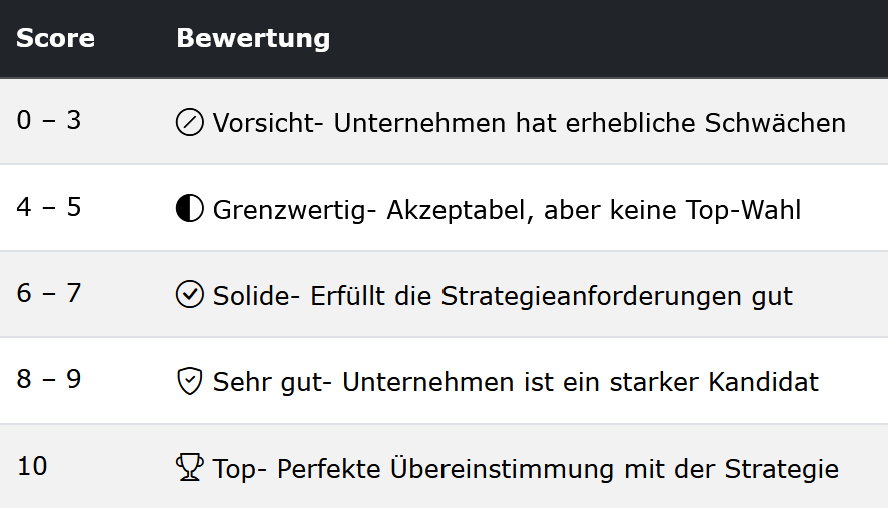Click the Bewertung column header
Viewport: 888px width, 508px height.
(x=253, y=39)
